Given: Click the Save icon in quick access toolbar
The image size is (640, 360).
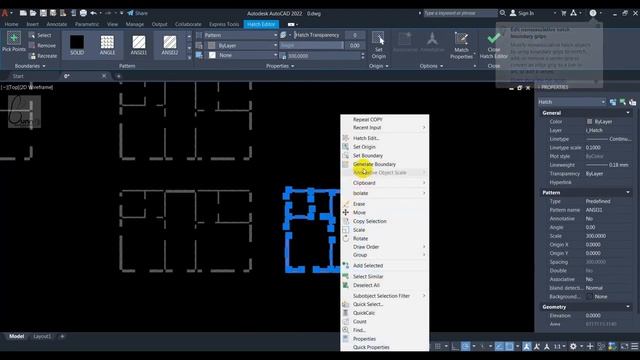Looking at the screenshot, I should click(x=43, y=13).
